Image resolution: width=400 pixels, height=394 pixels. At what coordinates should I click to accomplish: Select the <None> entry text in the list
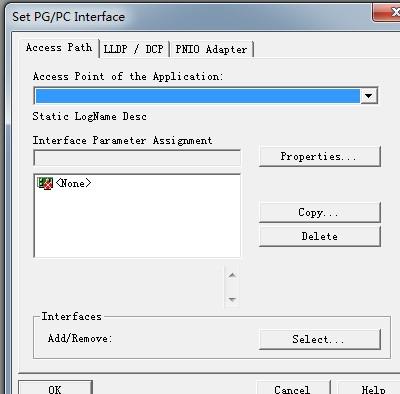click(x=74, y=183)
